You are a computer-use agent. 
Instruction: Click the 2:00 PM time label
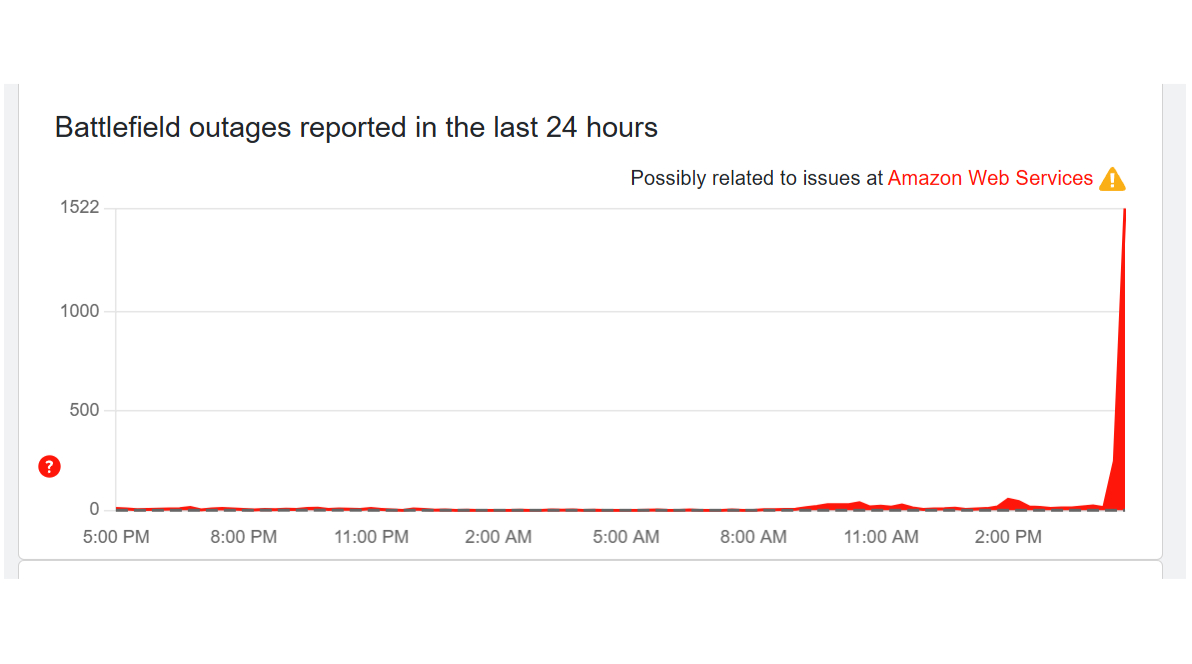point(1008,537)
